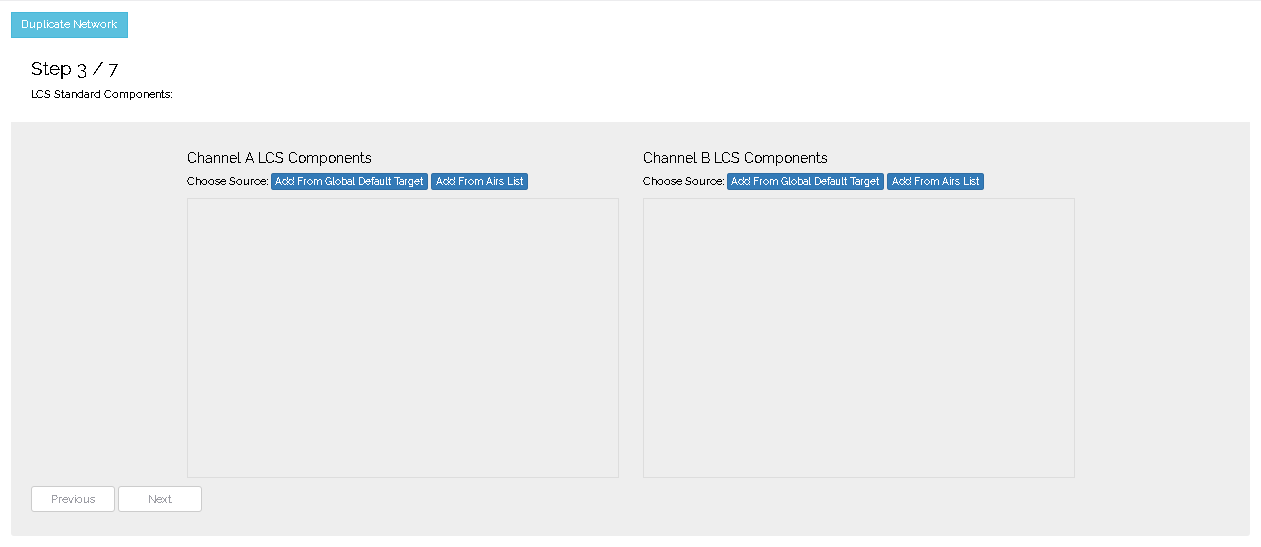Click inside the empty Channel A components list
Viewport: 1261px width, 547px height.
402,337
